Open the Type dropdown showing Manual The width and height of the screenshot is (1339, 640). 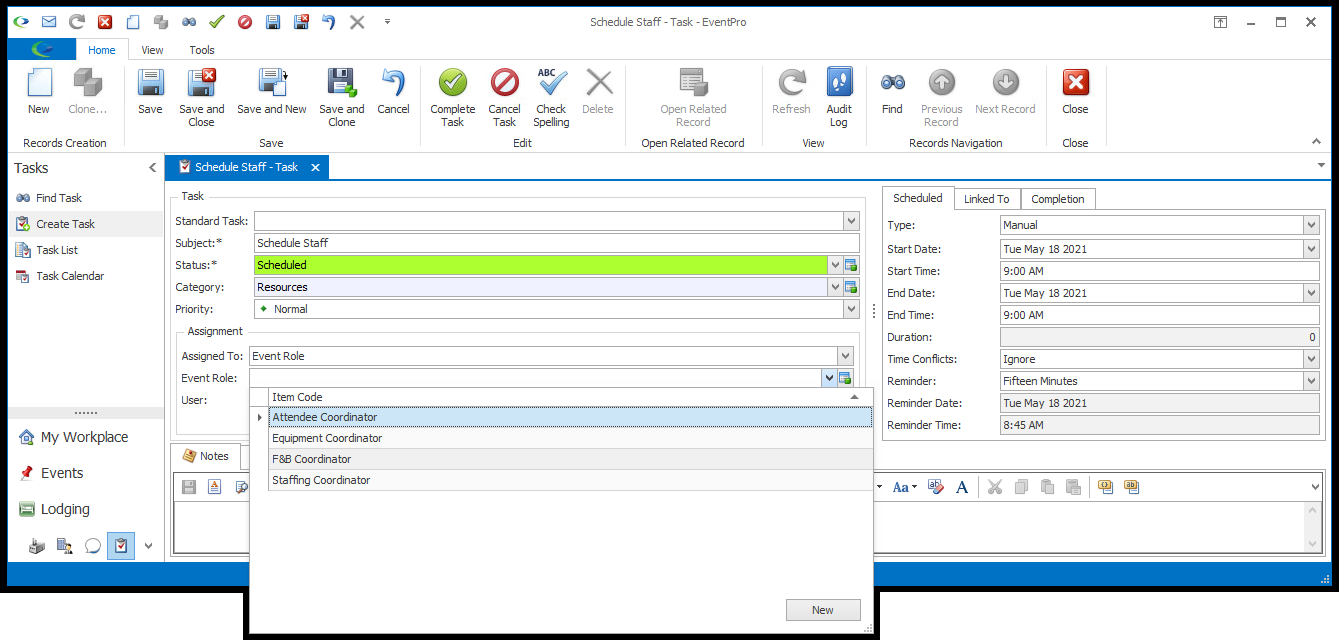point(1311,225)
